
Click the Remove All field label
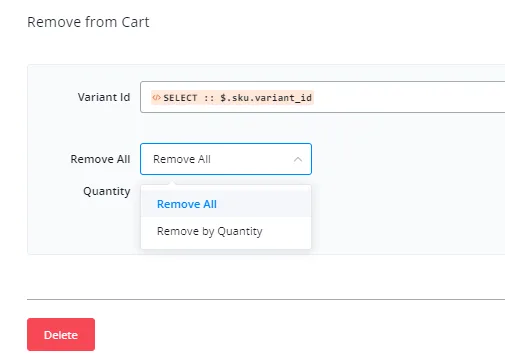point(100,159)
